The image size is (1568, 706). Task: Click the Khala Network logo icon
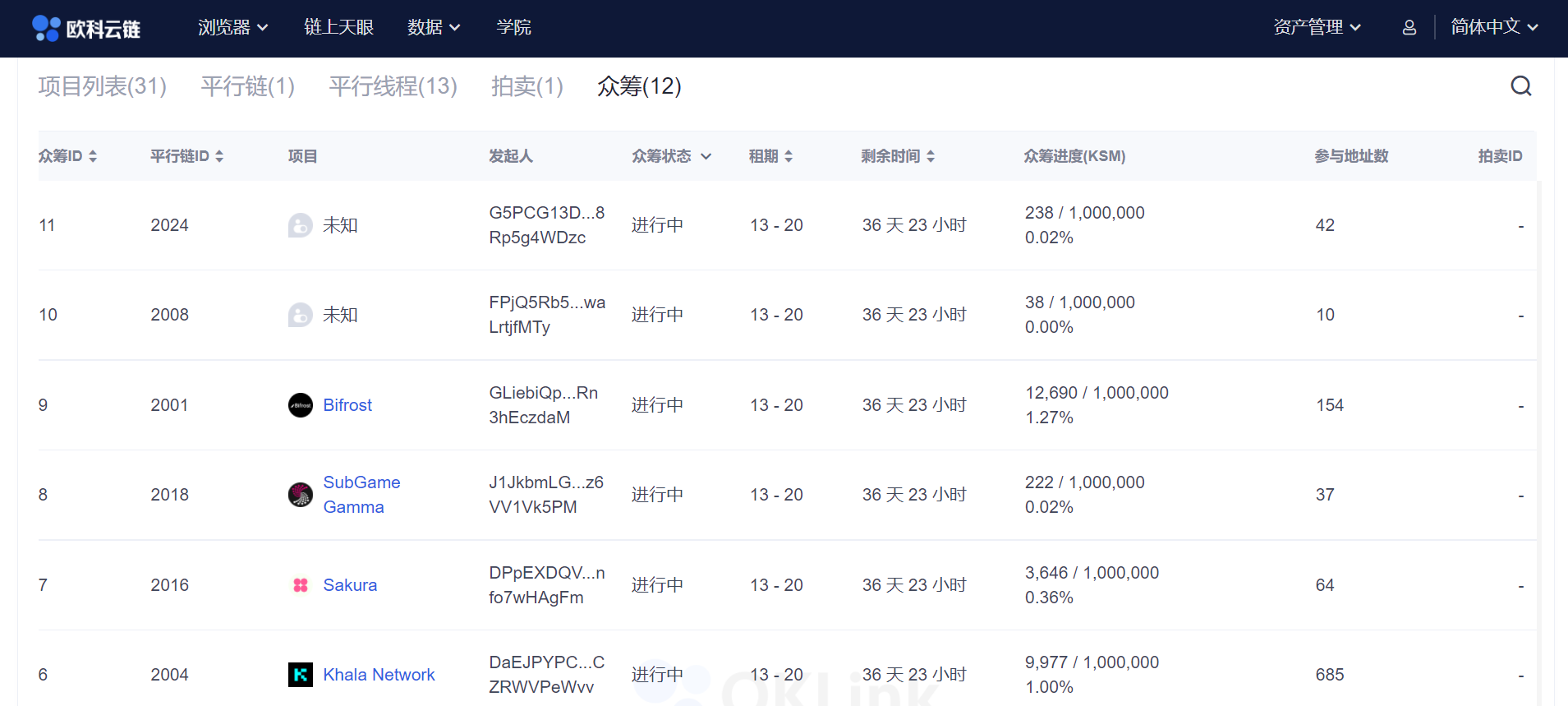pyautogui.click(x=301, y=675)
